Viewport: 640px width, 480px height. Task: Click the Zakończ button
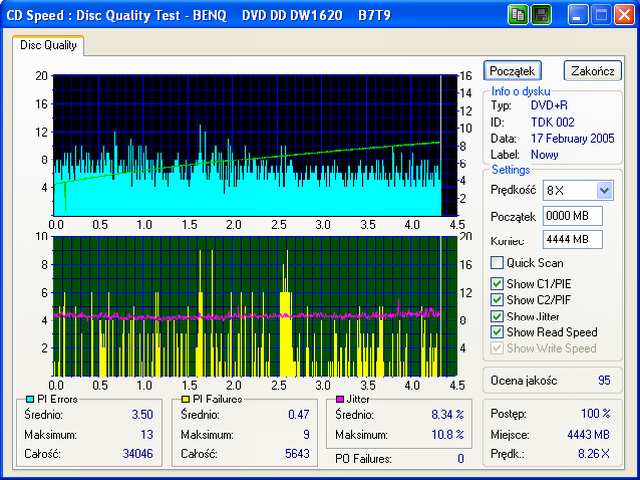pyautogui.click(x=593, y=71)
